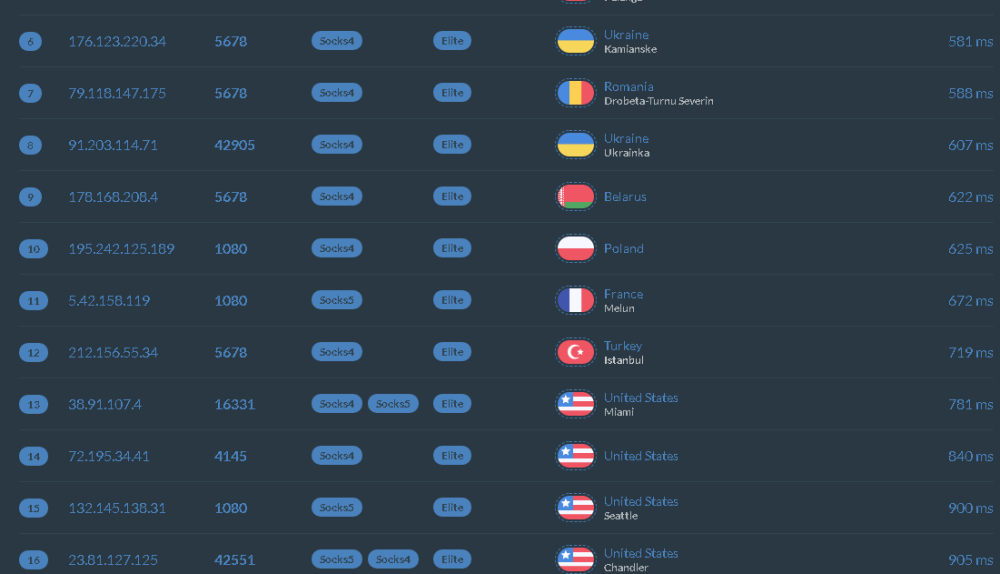1000x574 pixels.
Task: Click the Belarus flag icon
Action: [575, 197]
